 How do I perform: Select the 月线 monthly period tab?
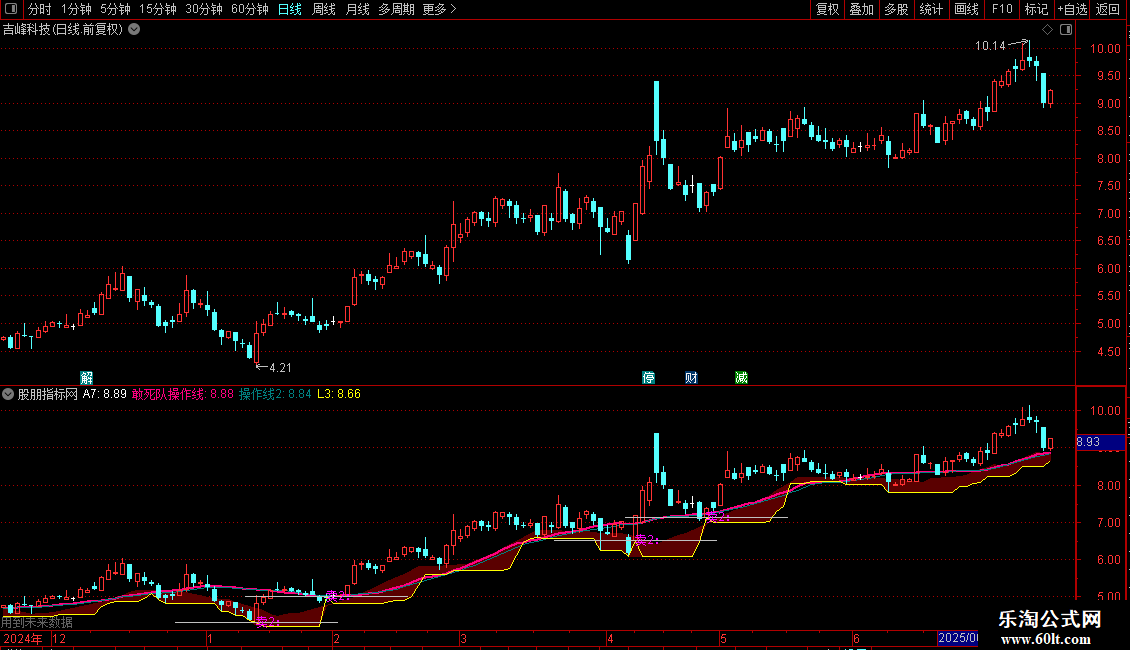(x=357, y=9)
